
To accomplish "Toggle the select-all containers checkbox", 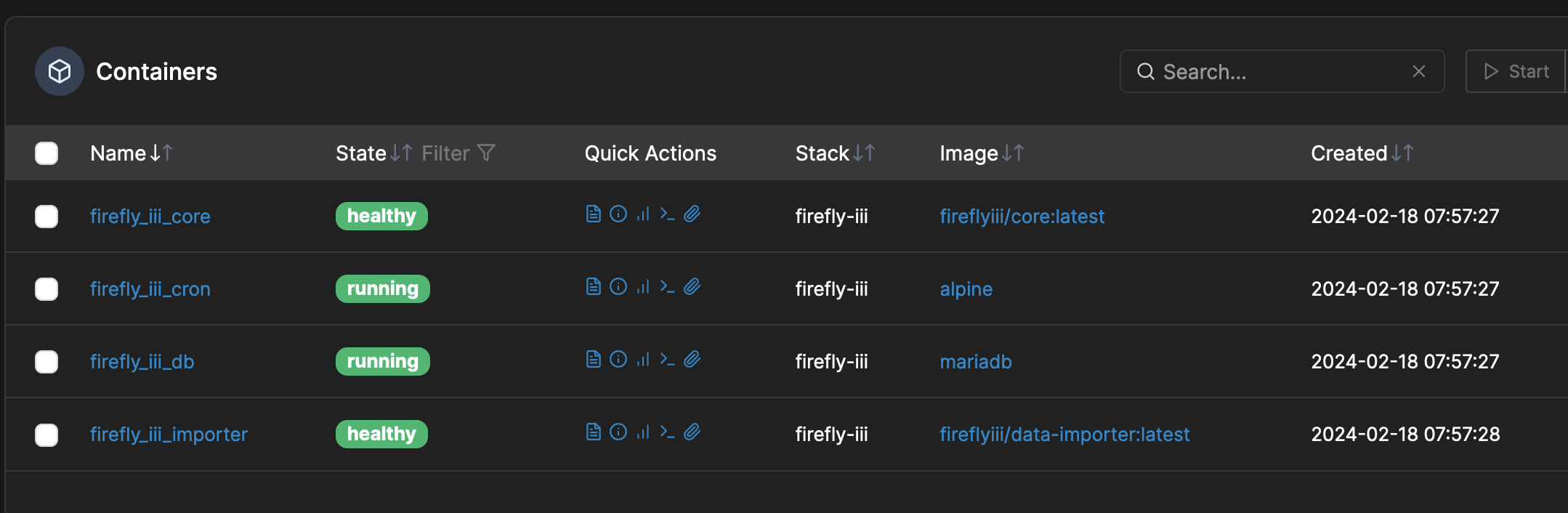I will click(x=47, y=153).
